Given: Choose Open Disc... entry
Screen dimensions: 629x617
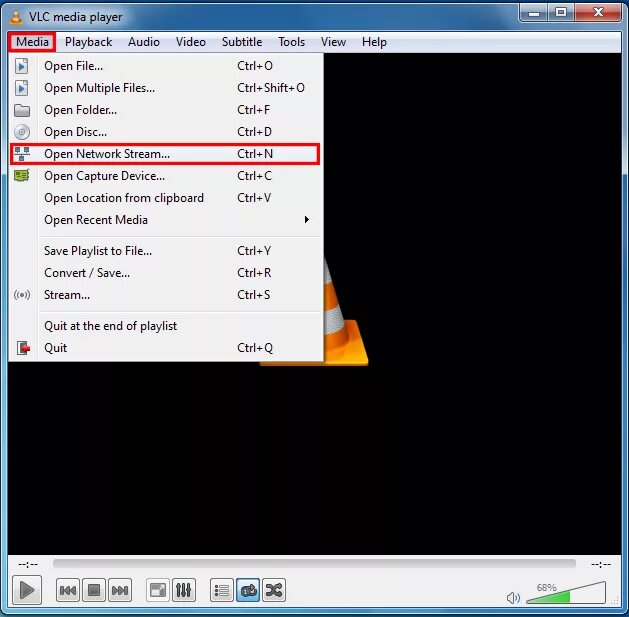Looking at the screenshot, I should click(165, 132).
